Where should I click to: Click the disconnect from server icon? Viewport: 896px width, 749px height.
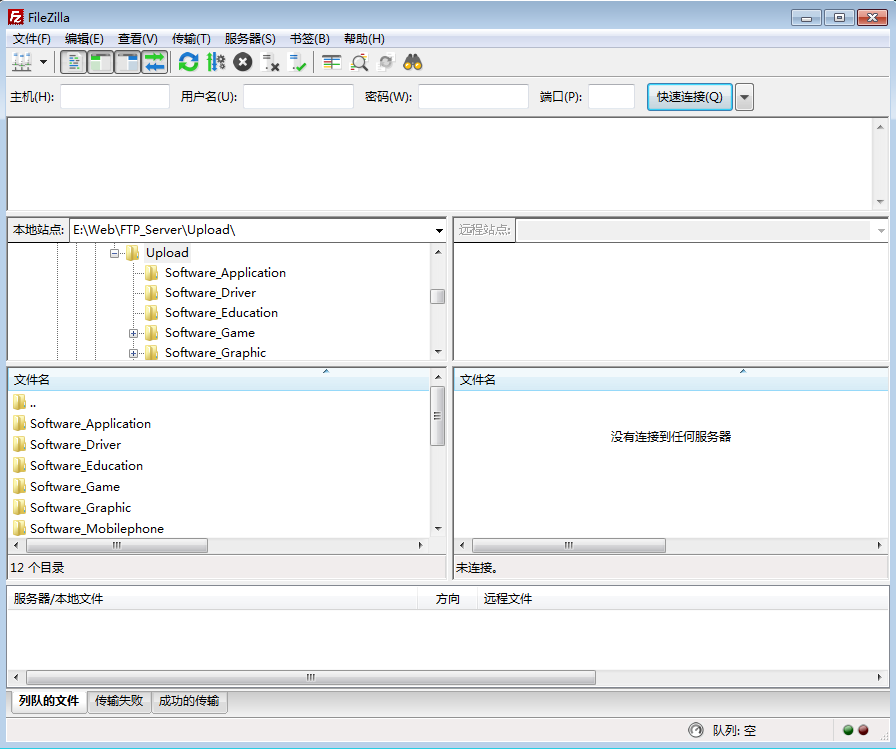click(270, 63)
